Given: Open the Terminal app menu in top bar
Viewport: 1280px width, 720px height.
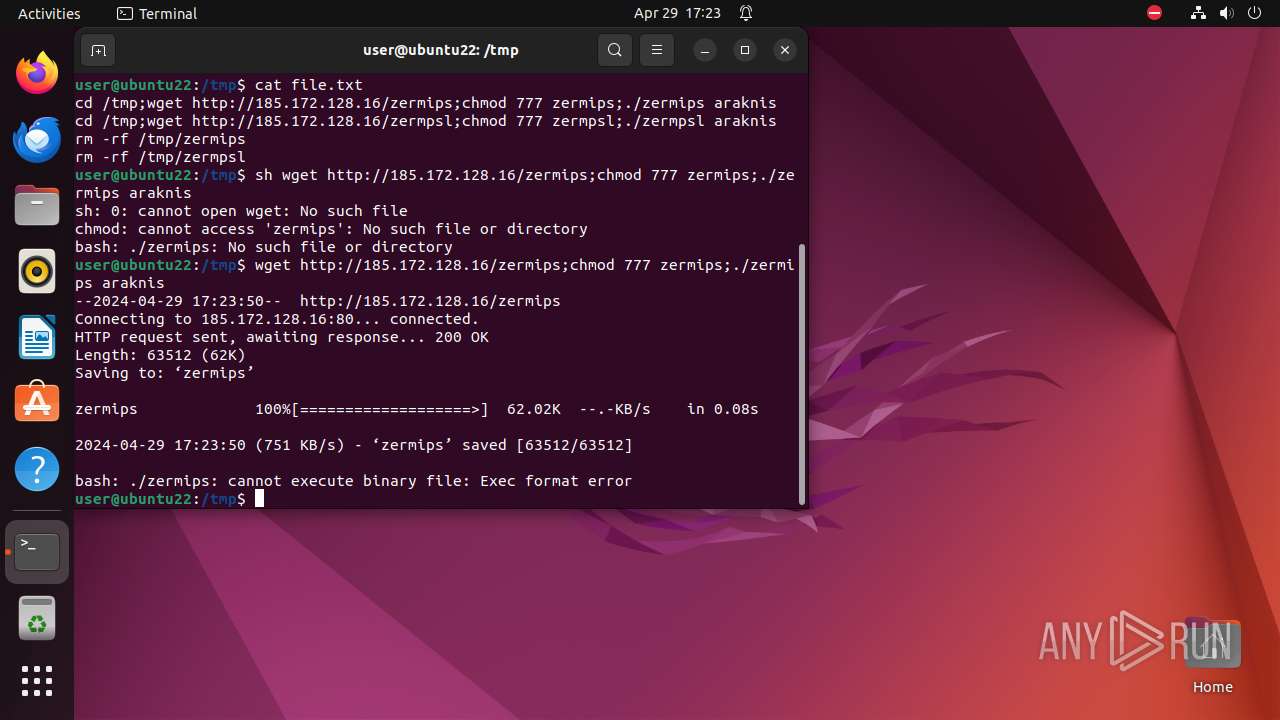Looking at the screenshot, I should [157, 13].
